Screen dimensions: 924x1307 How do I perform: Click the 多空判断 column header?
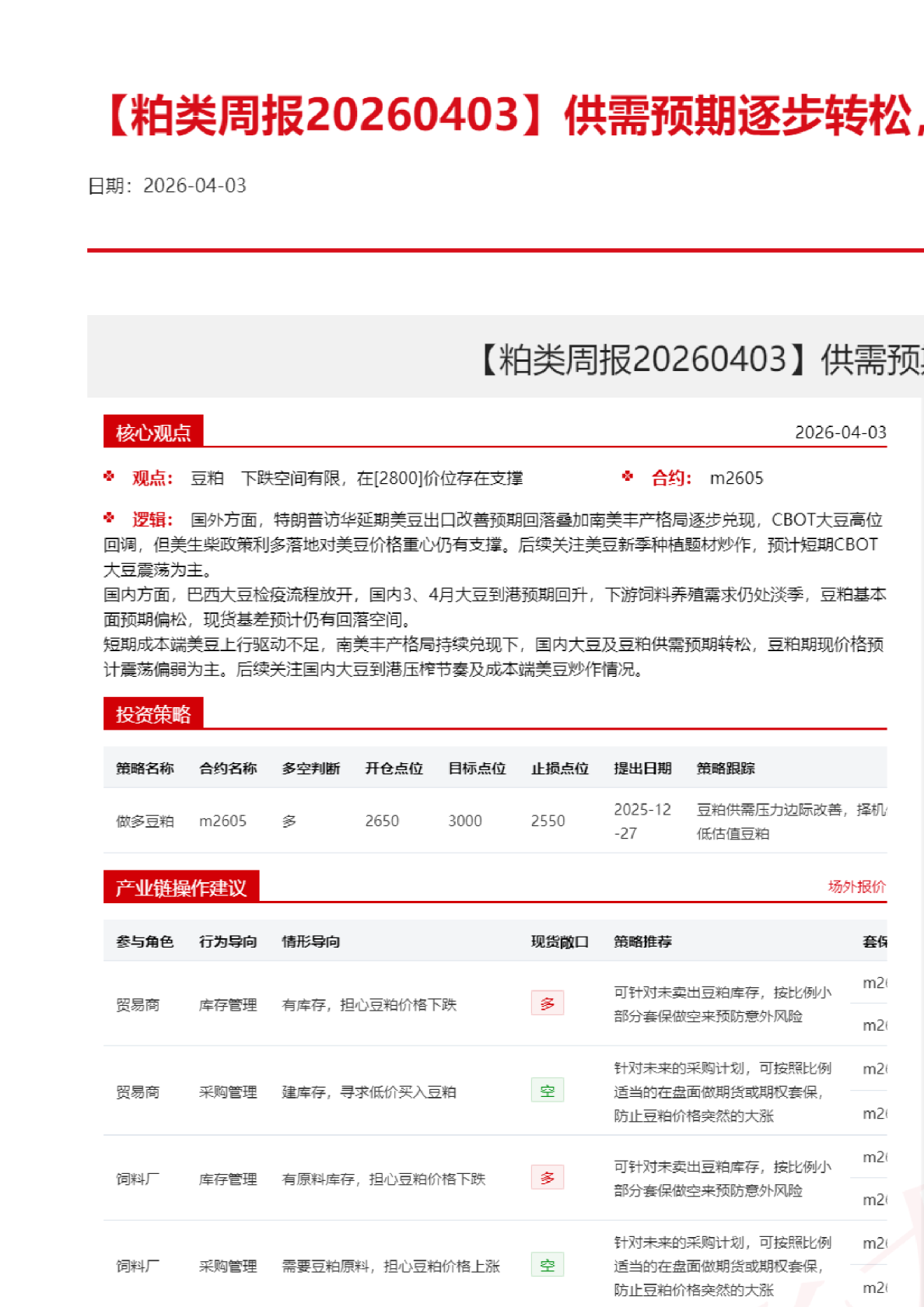(x=310, y=769)
